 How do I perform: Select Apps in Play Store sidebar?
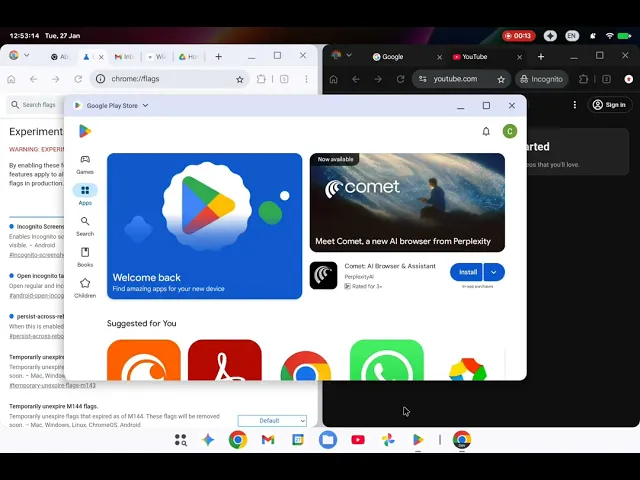[85, 195]
